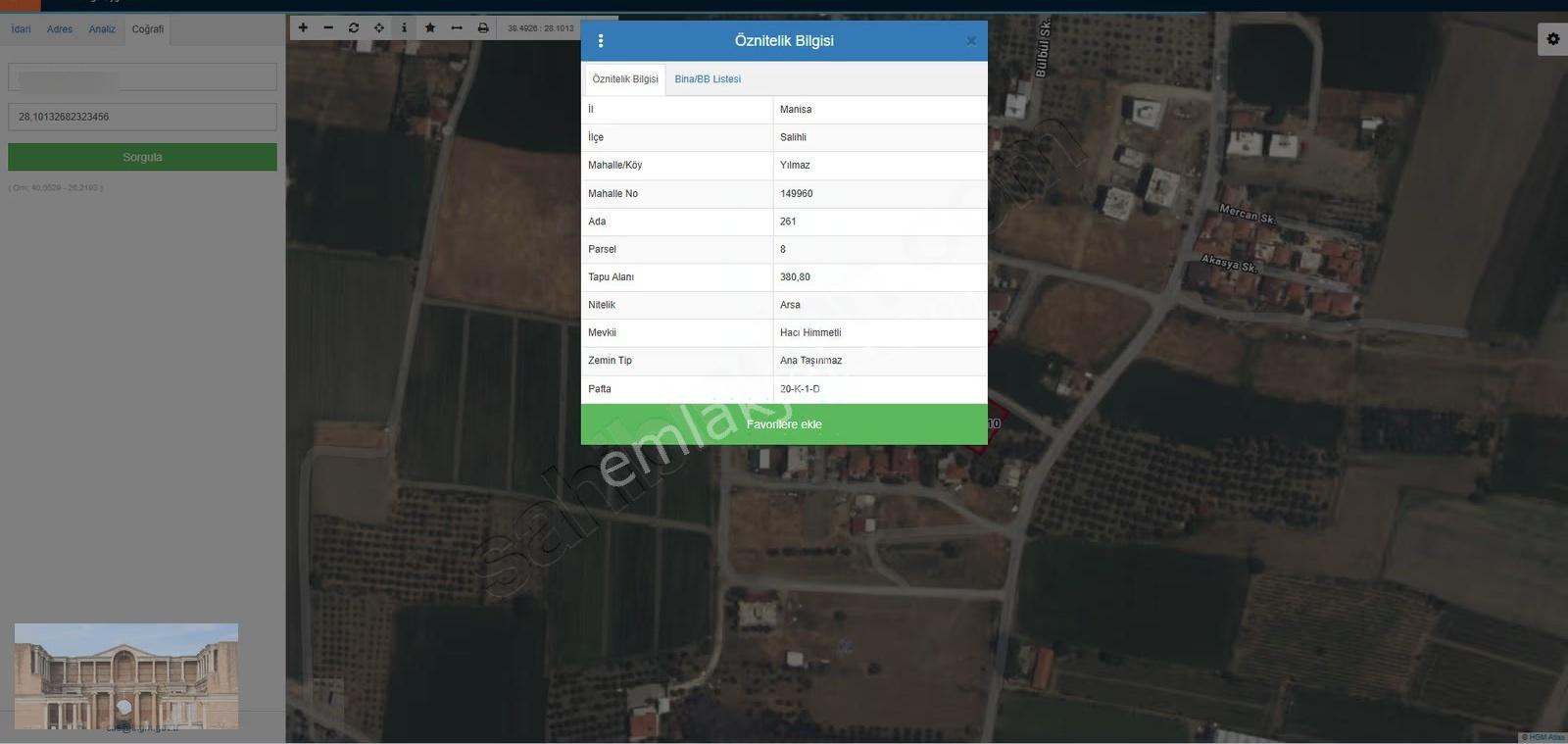Click the coordinate readout 38.4926 : 28.1013
Screen dimensions: 1568x744
[x=541, y=28]
